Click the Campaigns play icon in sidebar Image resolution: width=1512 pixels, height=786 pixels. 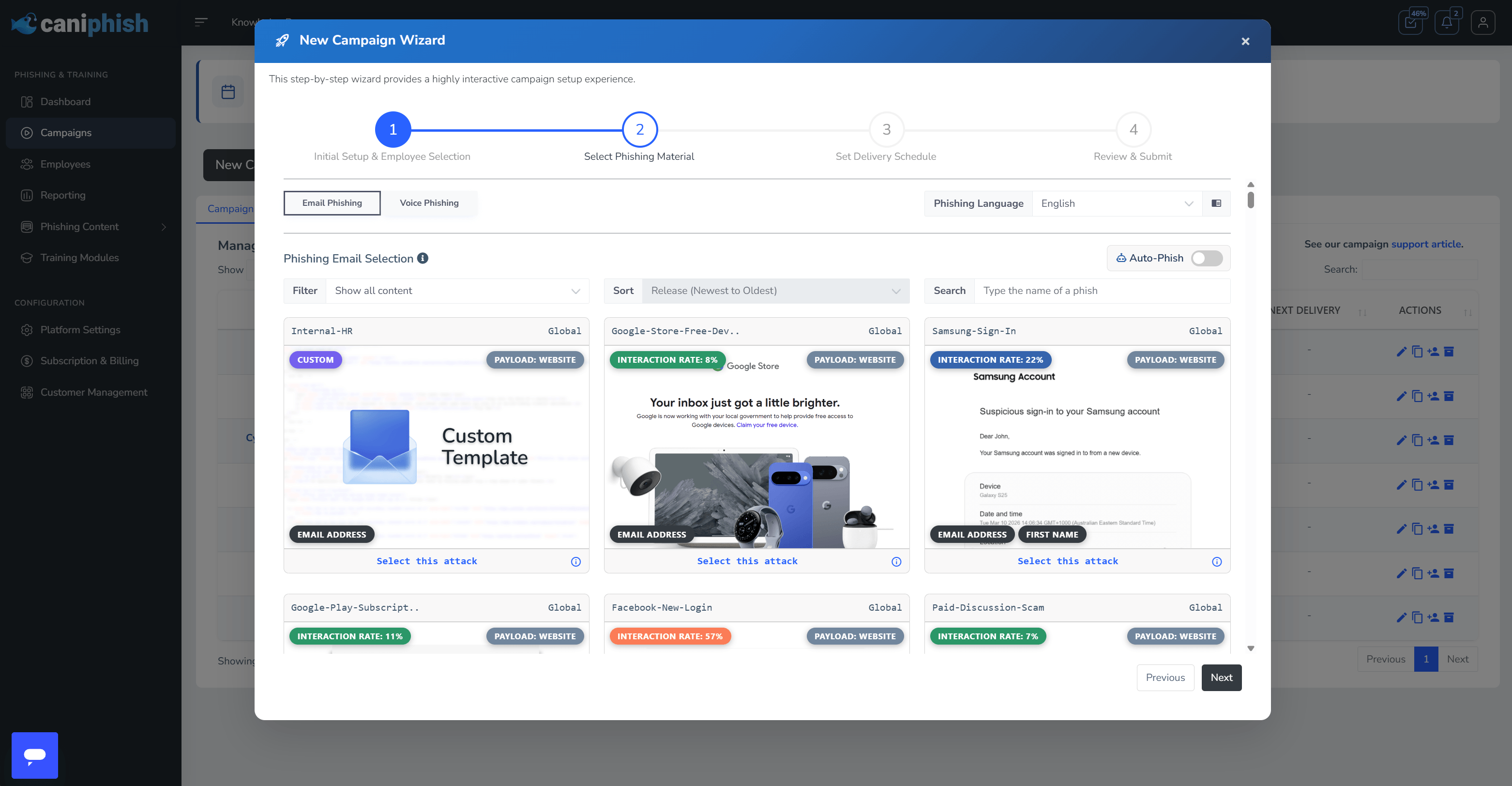27,133
